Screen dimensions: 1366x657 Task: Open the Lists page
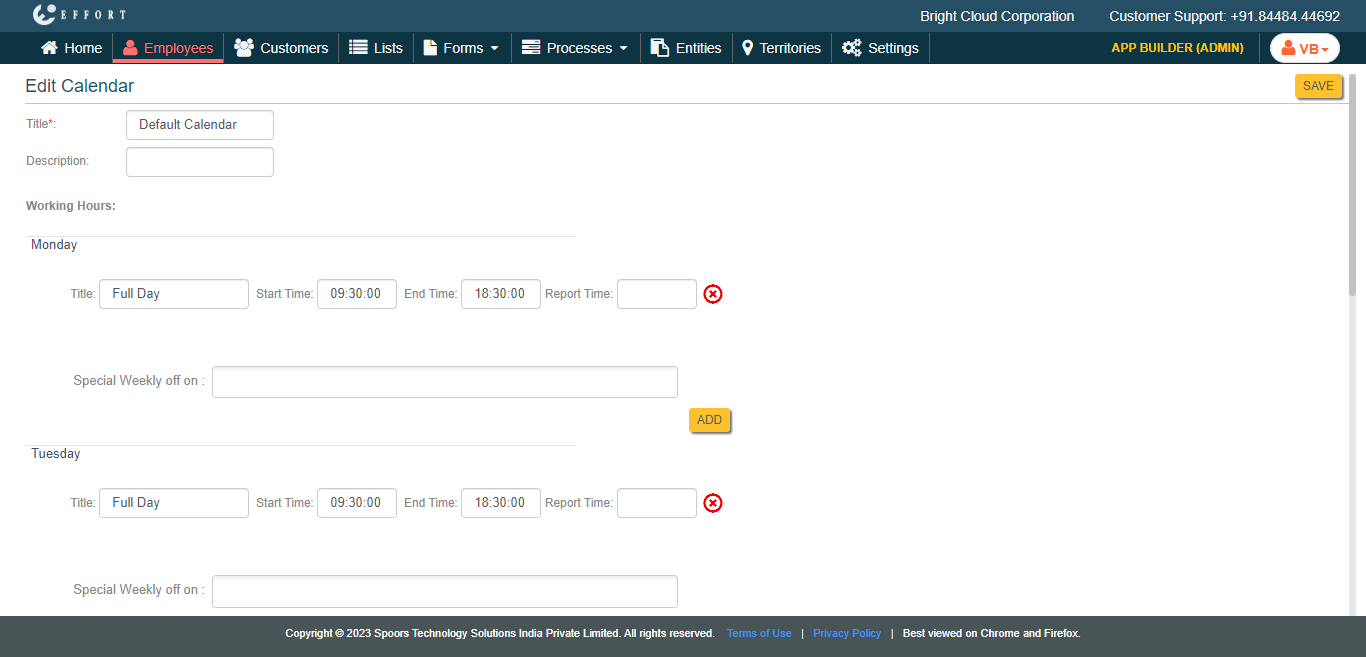(376, 48)
